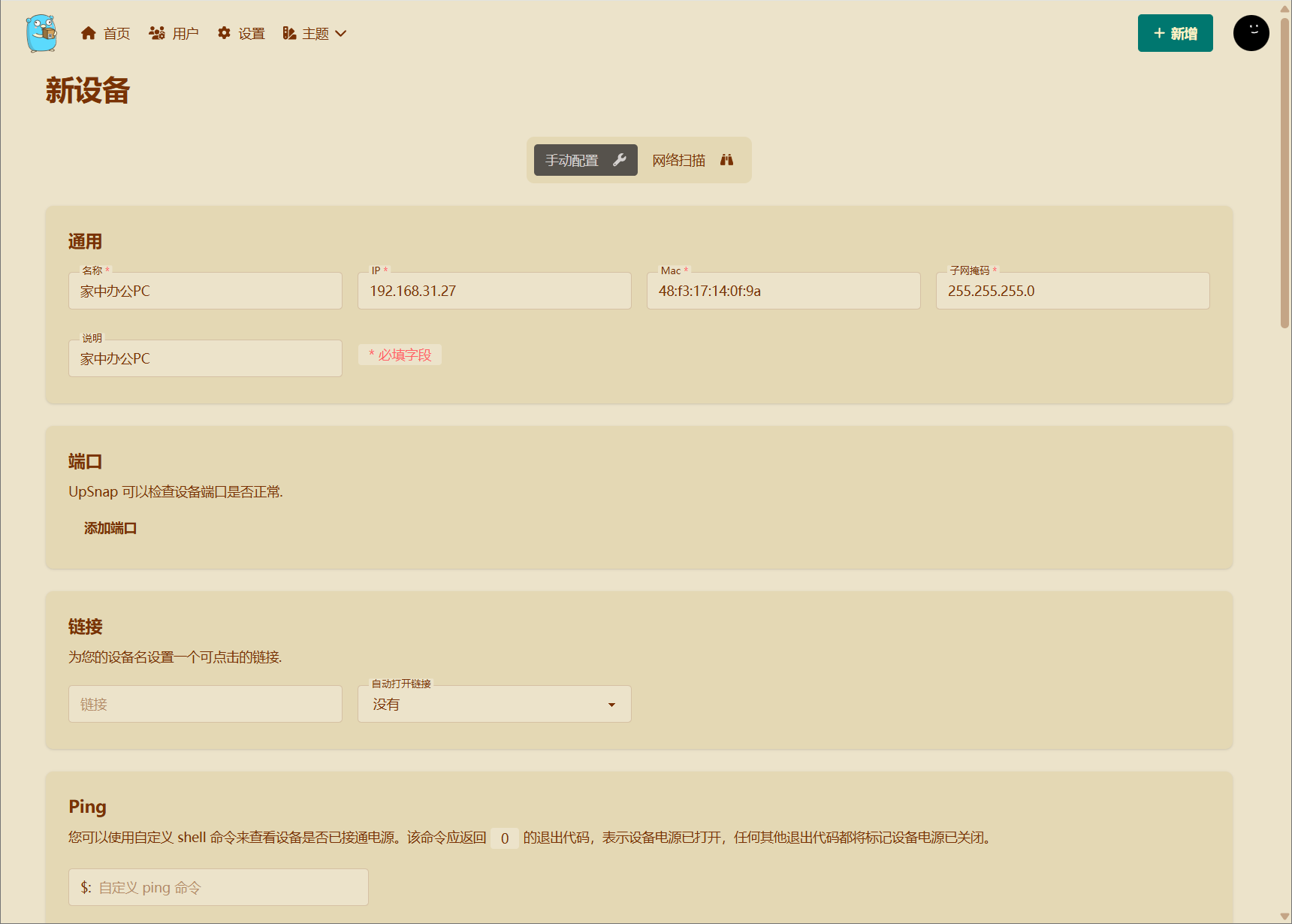Click the page vertical scrollbar thumb
Screen dimensions: 1292x924
(x=1284, y=173)
